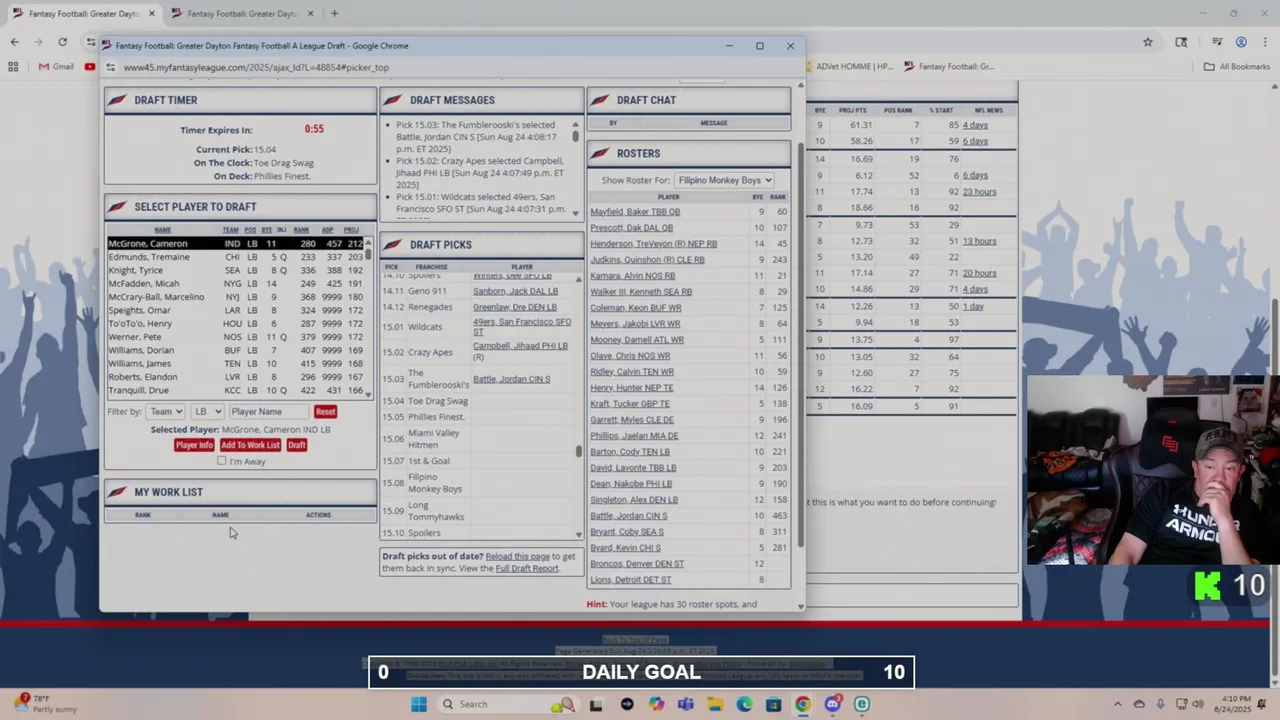Select Werner, Pete in player list
Viewport: 1280px width, 720px height.
(236, 337)
